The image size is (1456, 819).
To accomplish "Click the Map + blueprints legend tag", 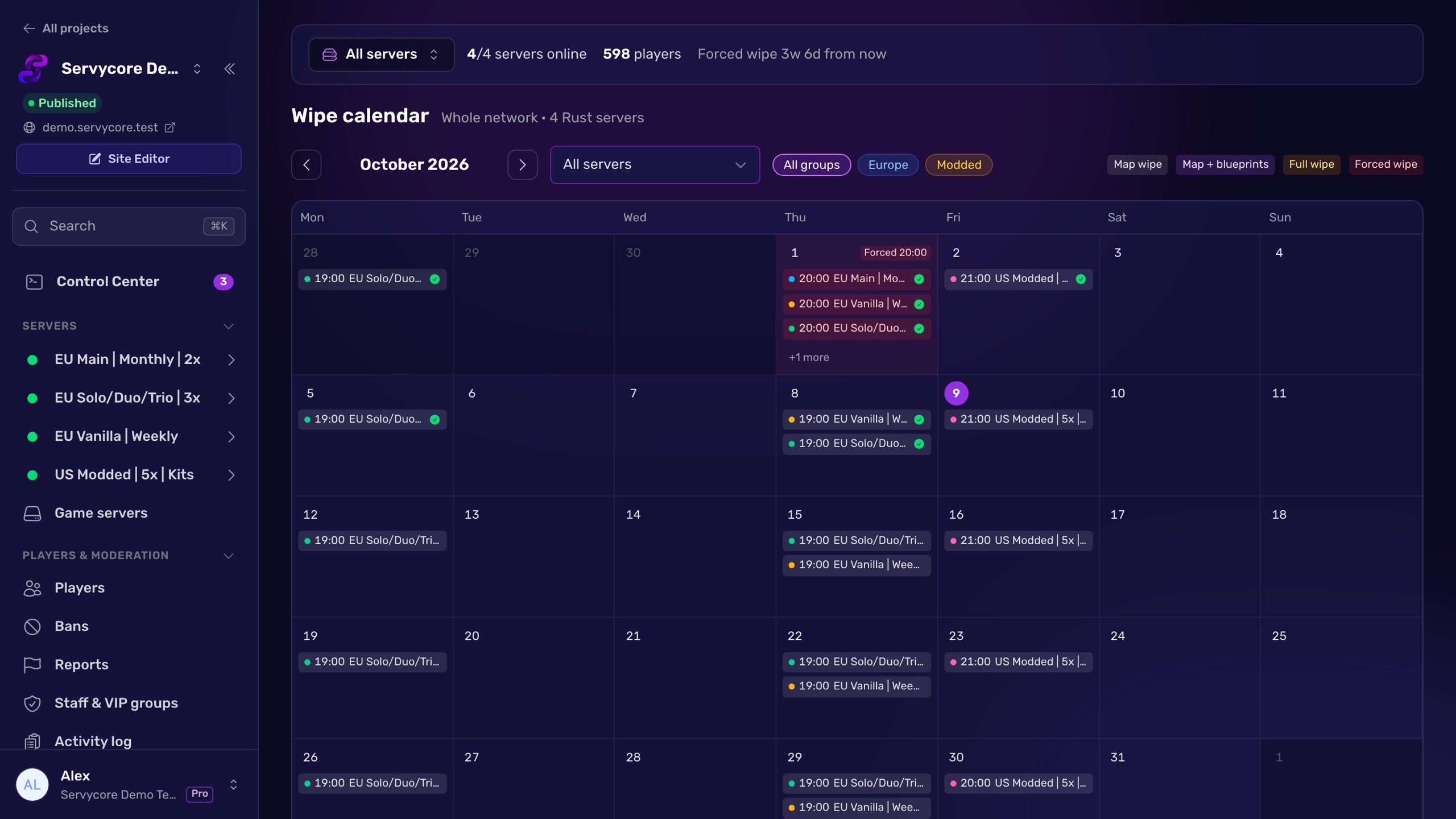I will [1225, 164].
